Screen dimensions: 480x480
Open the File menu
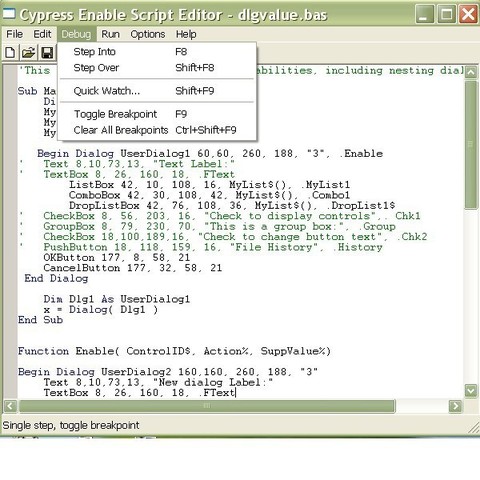click(14, 34)
